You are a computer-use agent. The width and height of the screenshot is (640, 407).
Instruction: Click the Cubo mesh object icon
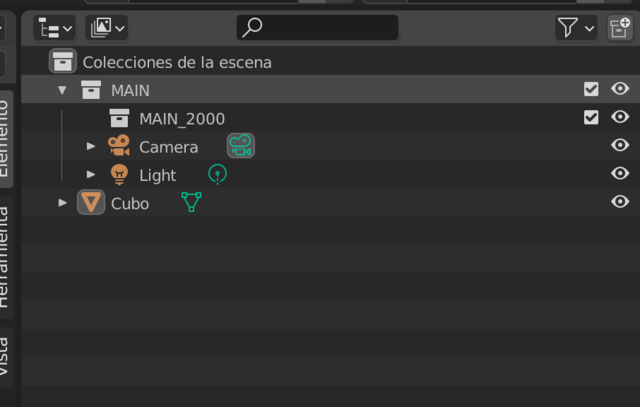pos(91,203)
